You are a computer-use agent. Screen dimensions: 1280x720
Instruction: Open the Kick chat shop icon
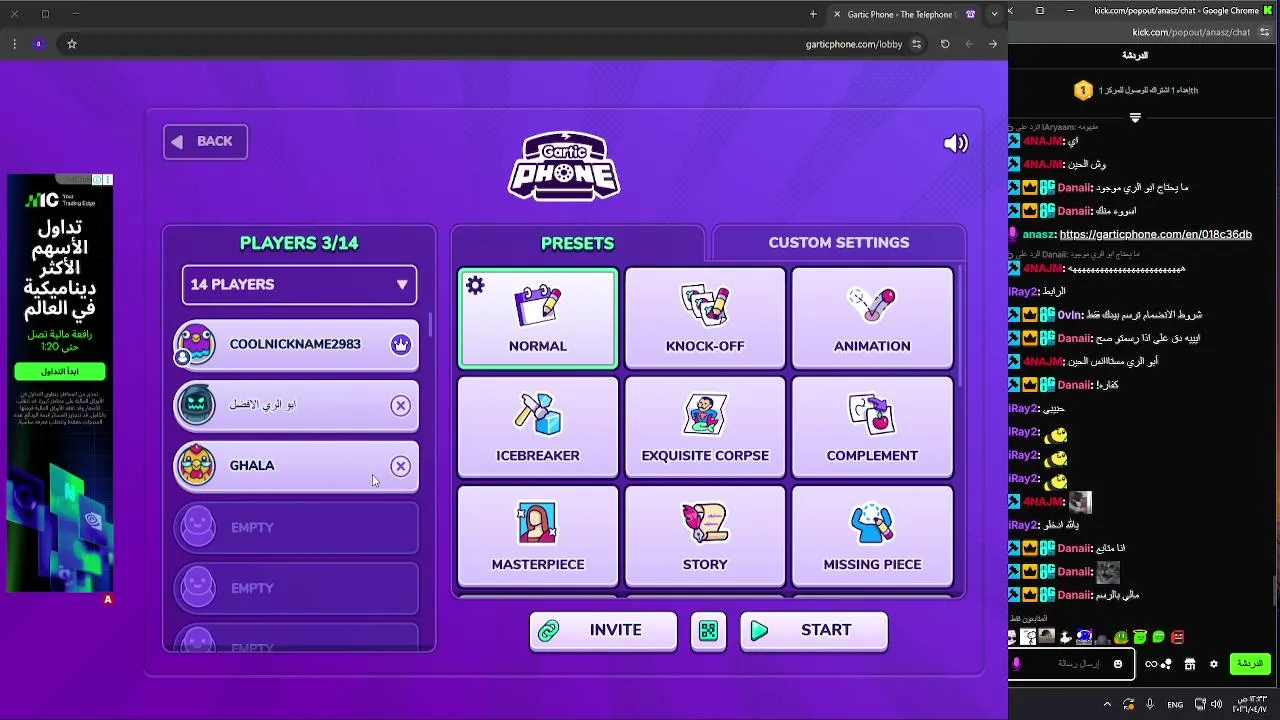click(1190, 664)
